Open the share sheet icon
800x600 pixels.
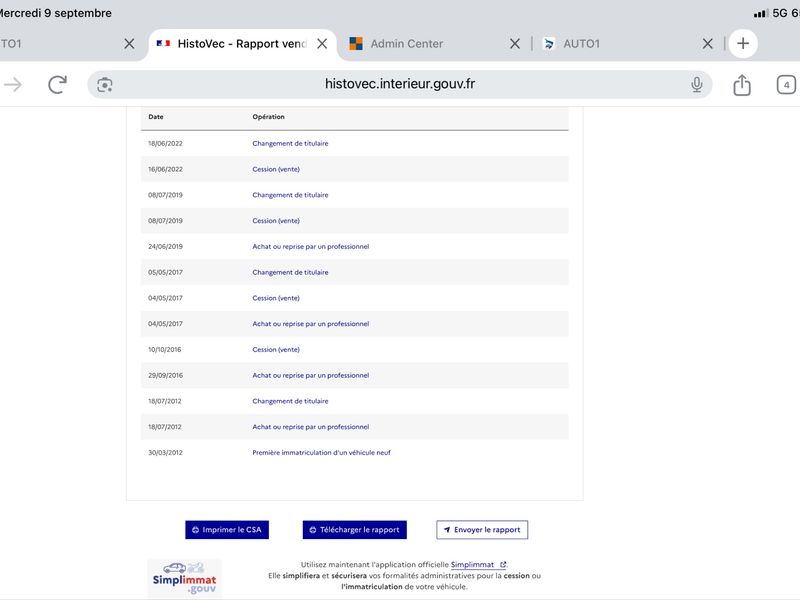point(742,85)
